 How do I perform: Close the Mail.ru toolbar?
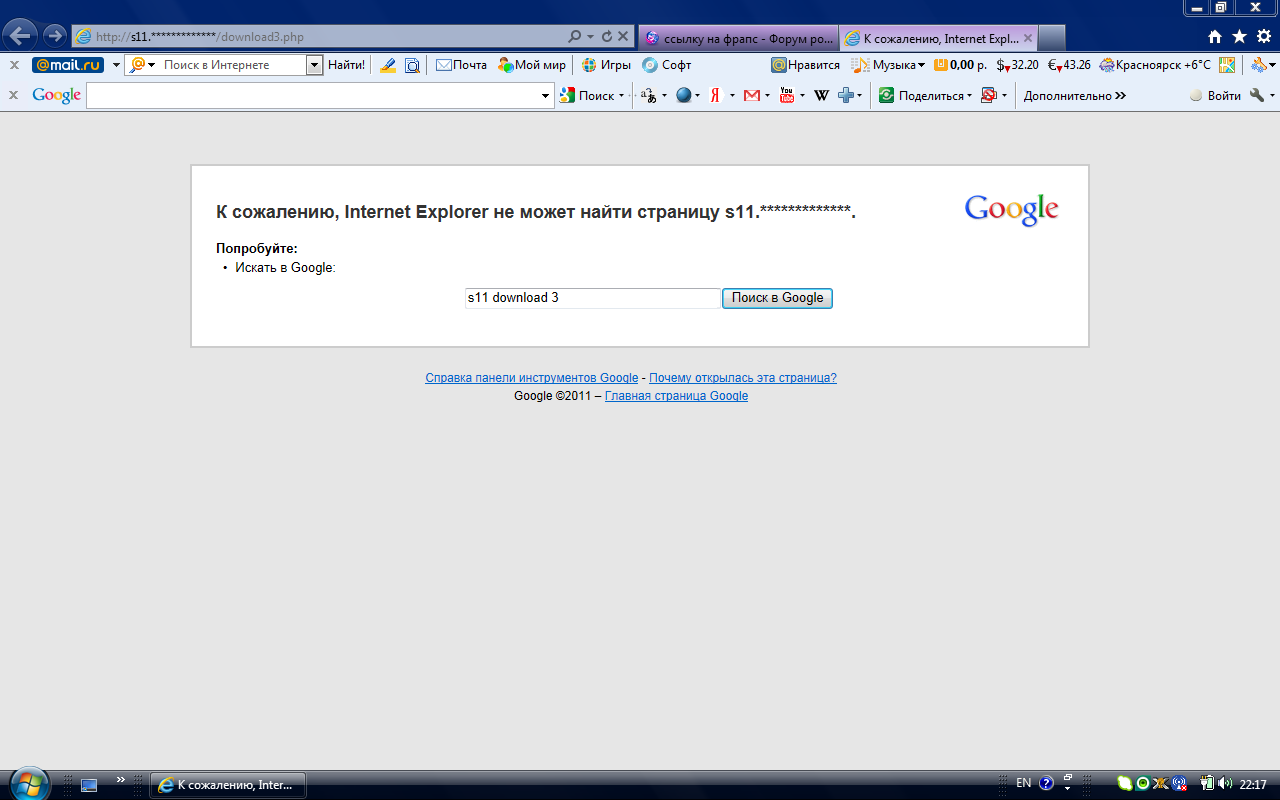(x=14, y=65)
